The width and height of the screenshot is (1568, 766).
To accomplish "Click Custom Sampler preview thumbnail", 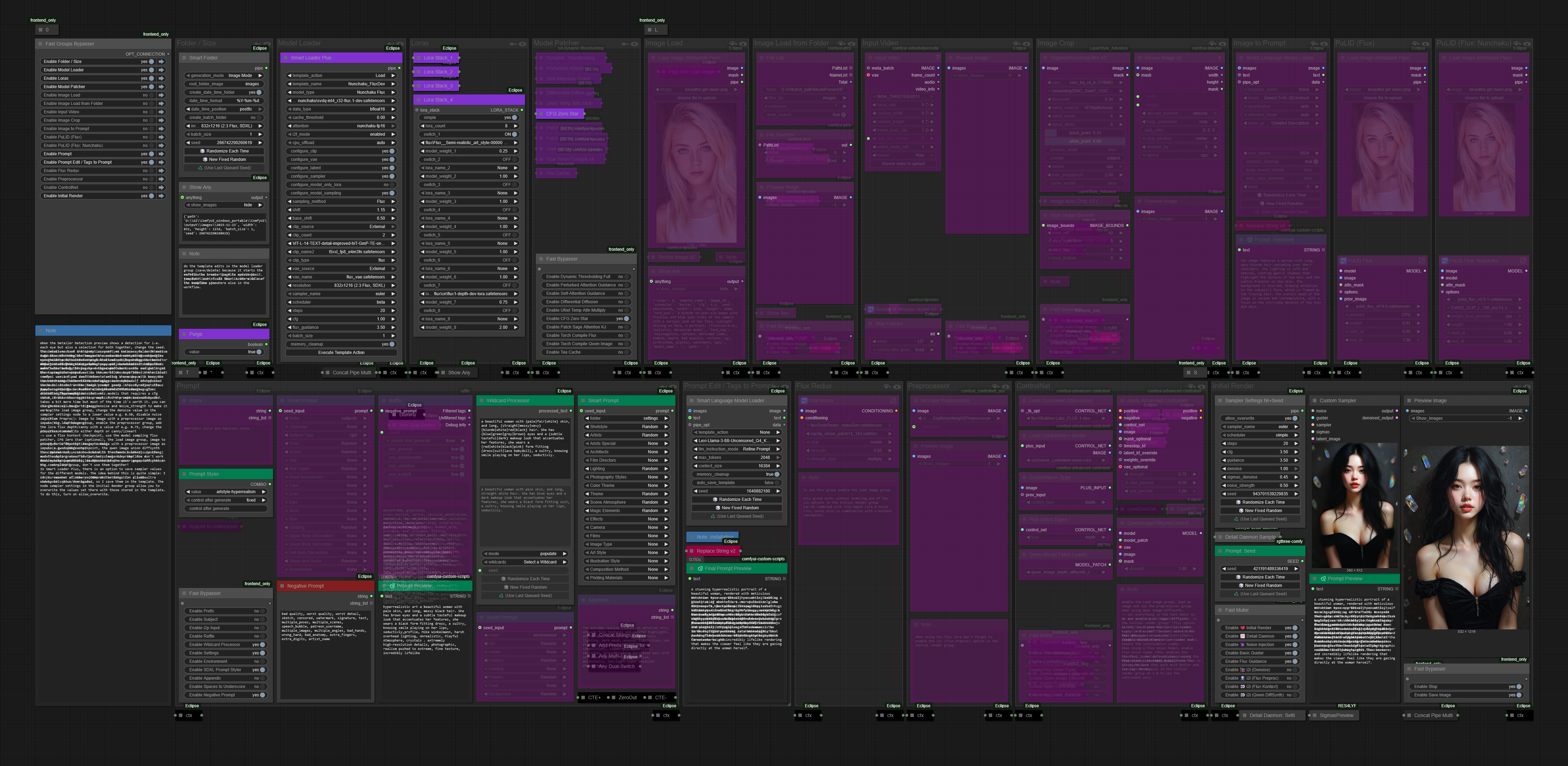I will (x=1354, y=506).
